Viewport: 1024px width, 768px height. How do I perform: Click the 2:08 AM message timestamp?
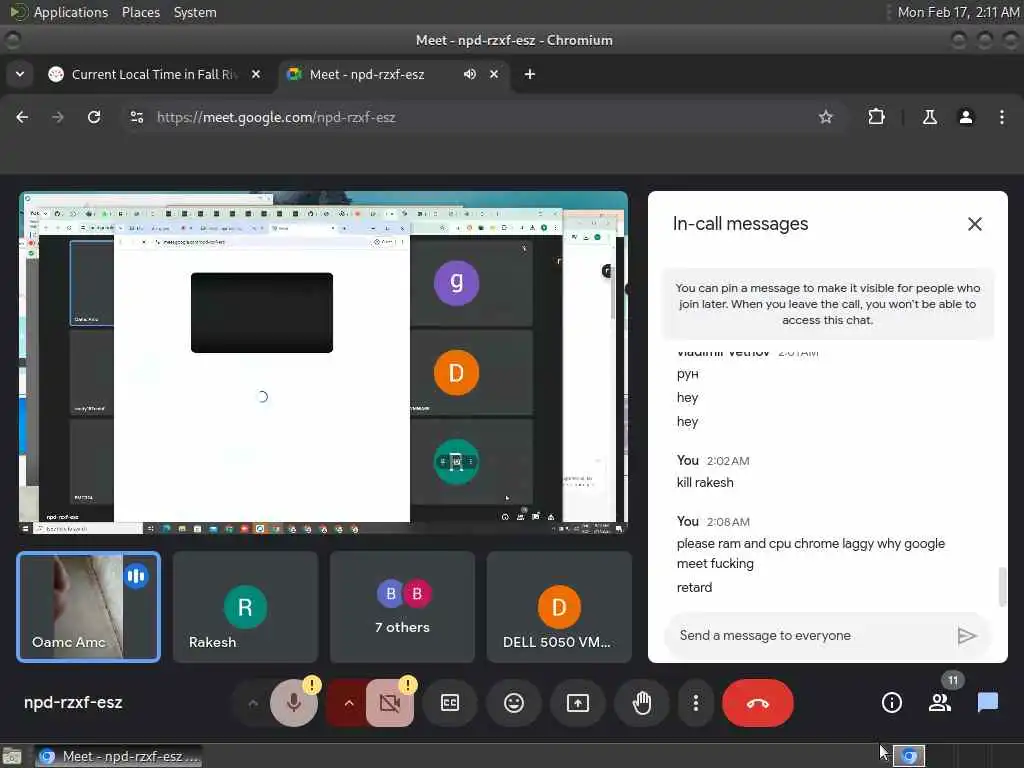coord(728,522)
